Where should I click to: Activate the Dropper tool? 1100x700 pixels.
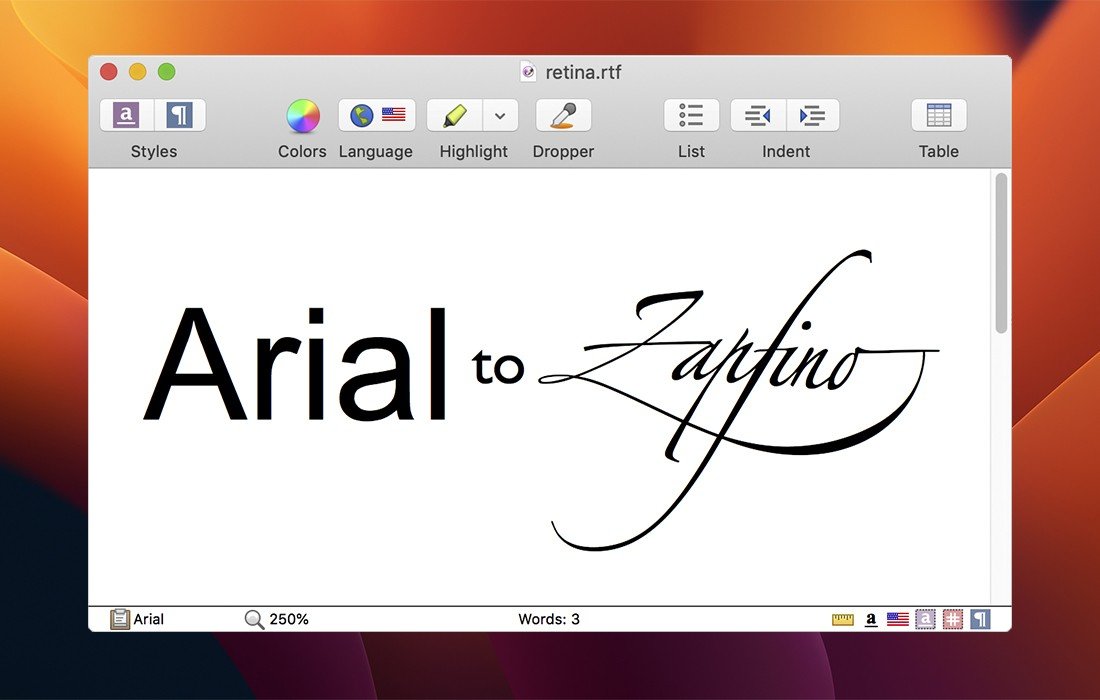(563, 116)
